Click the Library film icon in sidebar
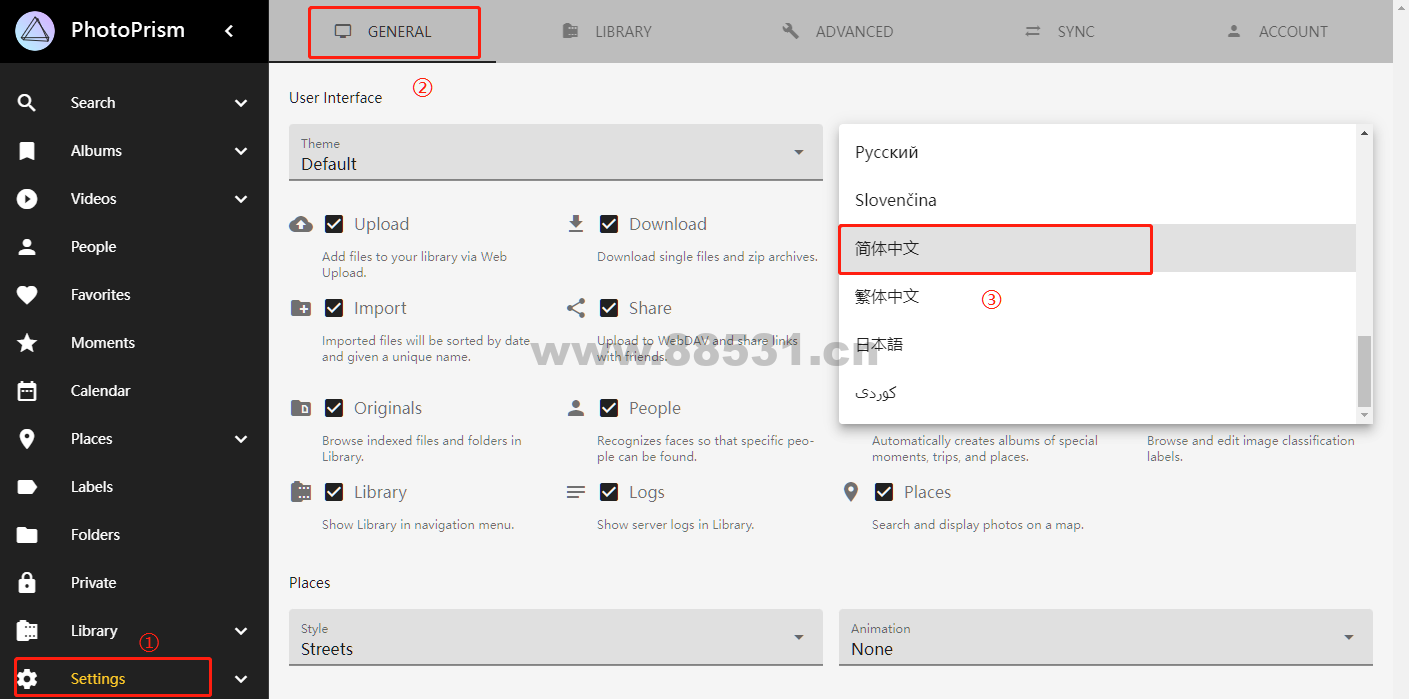The height and width of the screenshot is (699, 1409). coord(27,631)
